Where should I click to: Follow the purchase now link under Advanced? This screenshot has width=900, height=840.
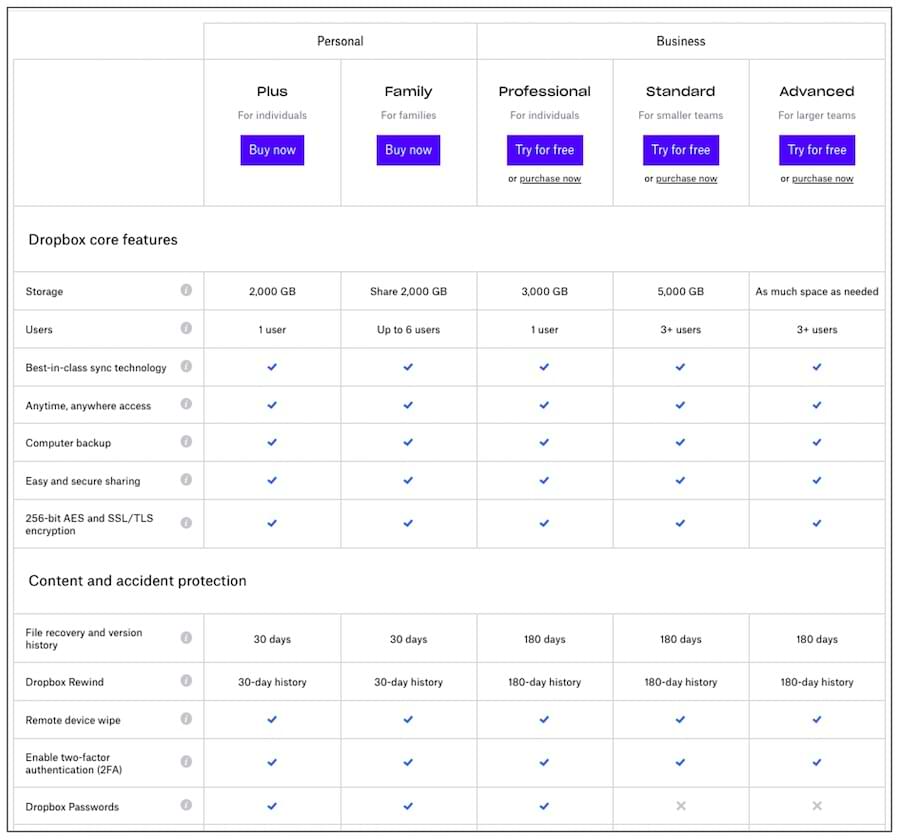coord(823,179)
